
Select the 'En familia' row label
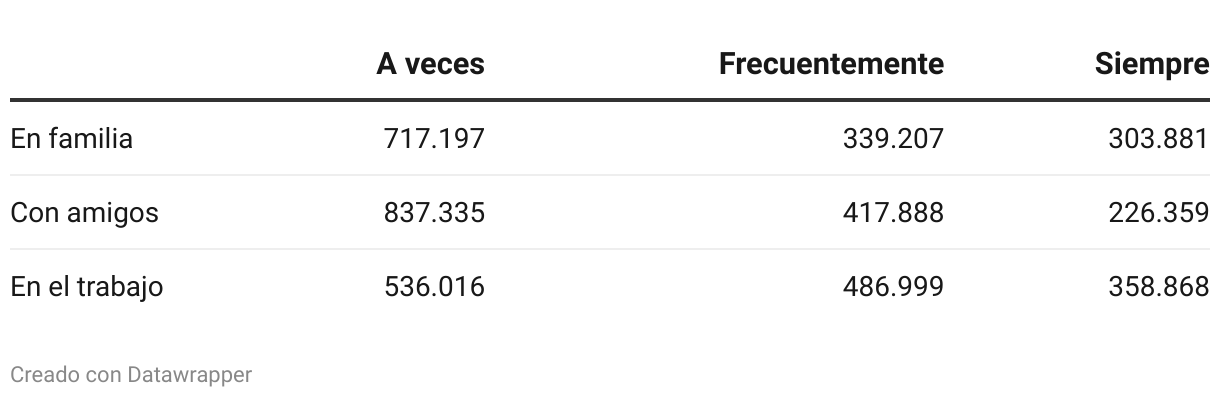(71, 138)
